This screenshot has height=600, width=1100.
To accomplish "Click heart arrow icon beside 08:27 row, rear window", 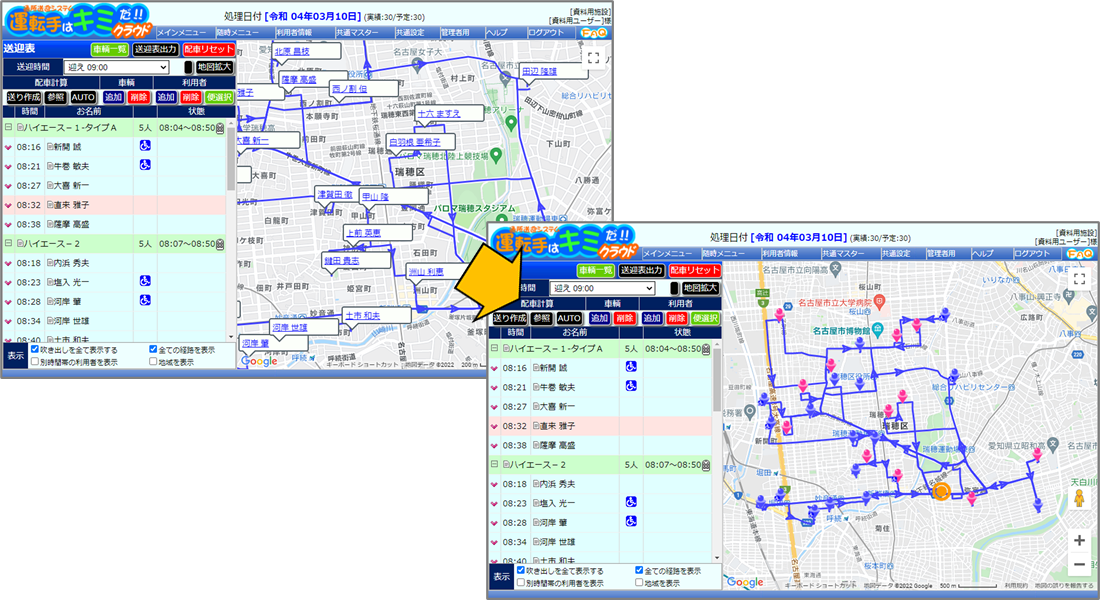I will coord(8,186).
